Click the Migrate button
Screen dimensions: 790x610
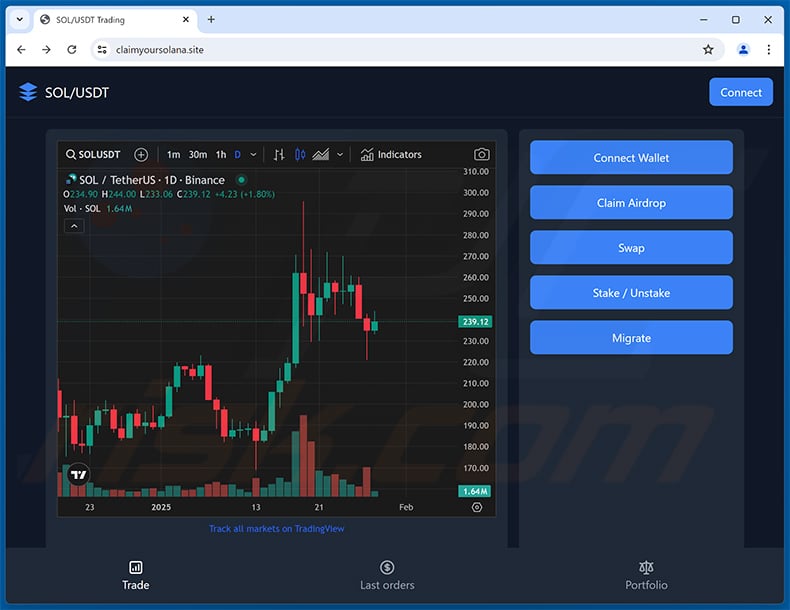click(631, 337)
